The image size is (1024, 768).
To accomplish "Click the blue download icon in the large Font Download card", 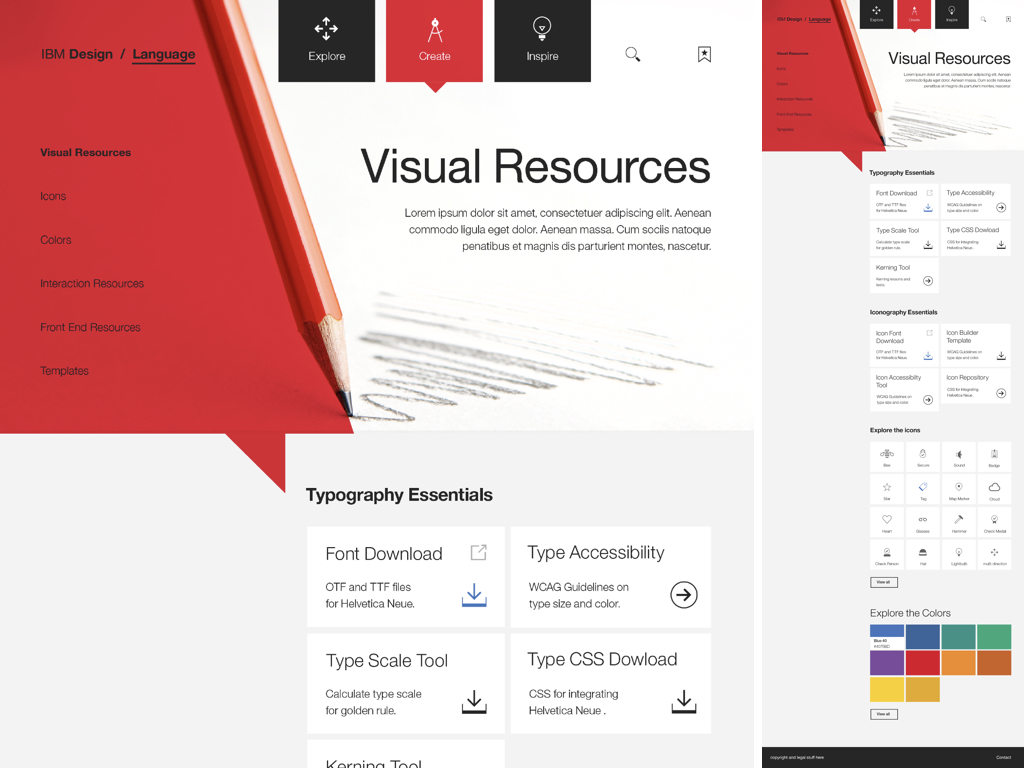I will (x=474, y=595).
